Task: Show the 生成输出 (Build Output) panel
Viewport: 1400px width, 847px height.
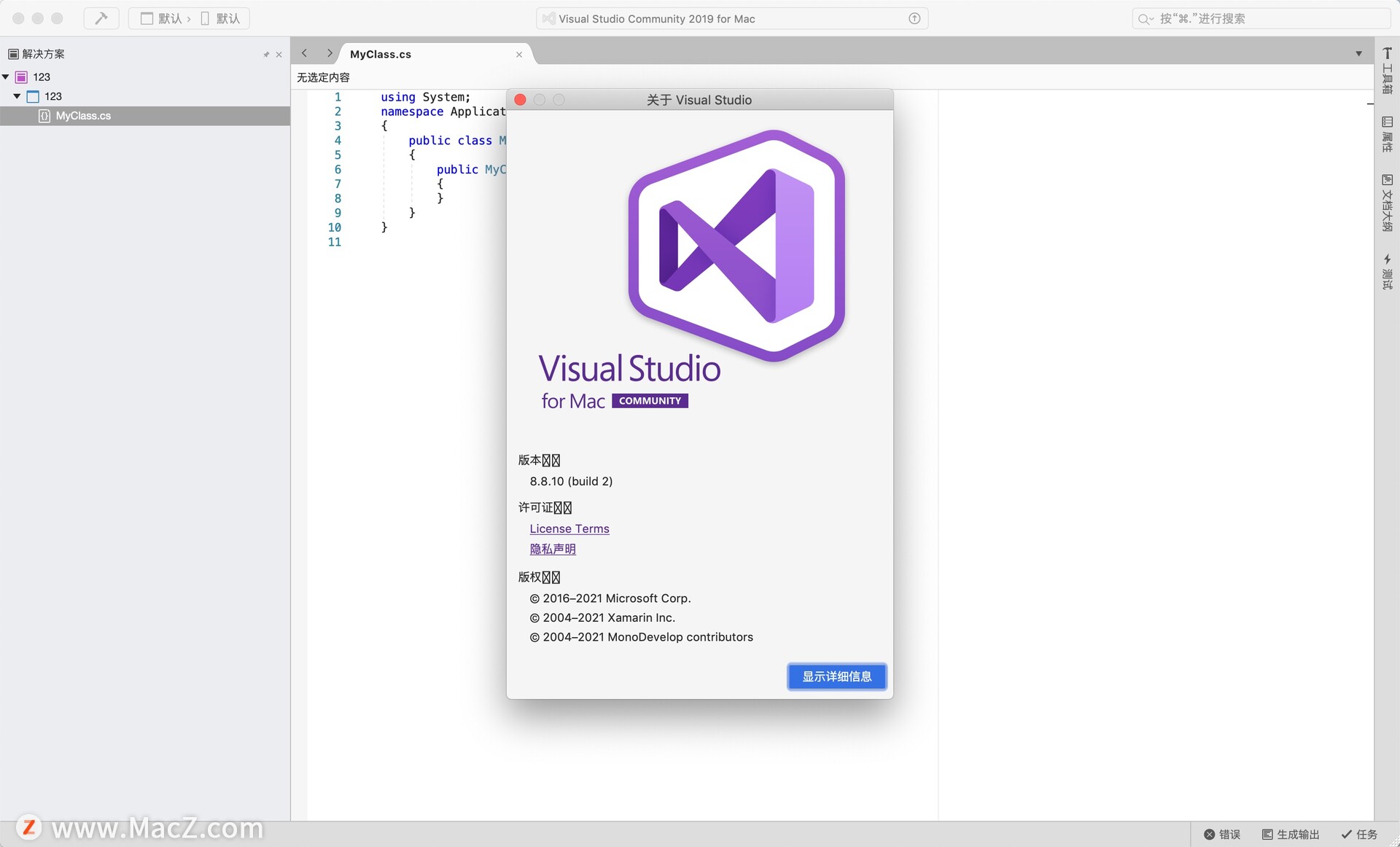Action: click(x=1291, y=835)
